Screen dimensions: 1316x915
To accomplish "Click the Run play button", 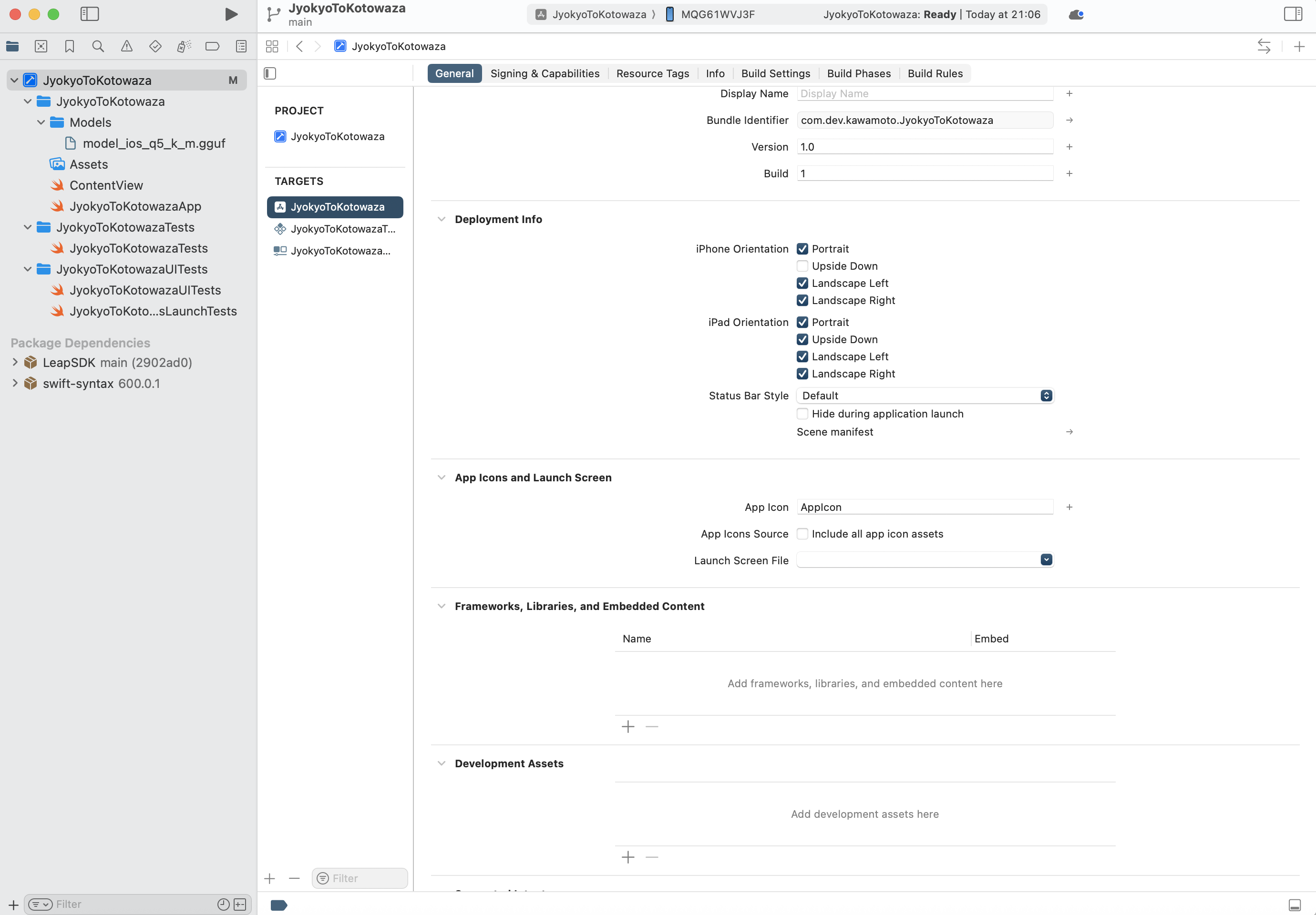I will (231, 14).
